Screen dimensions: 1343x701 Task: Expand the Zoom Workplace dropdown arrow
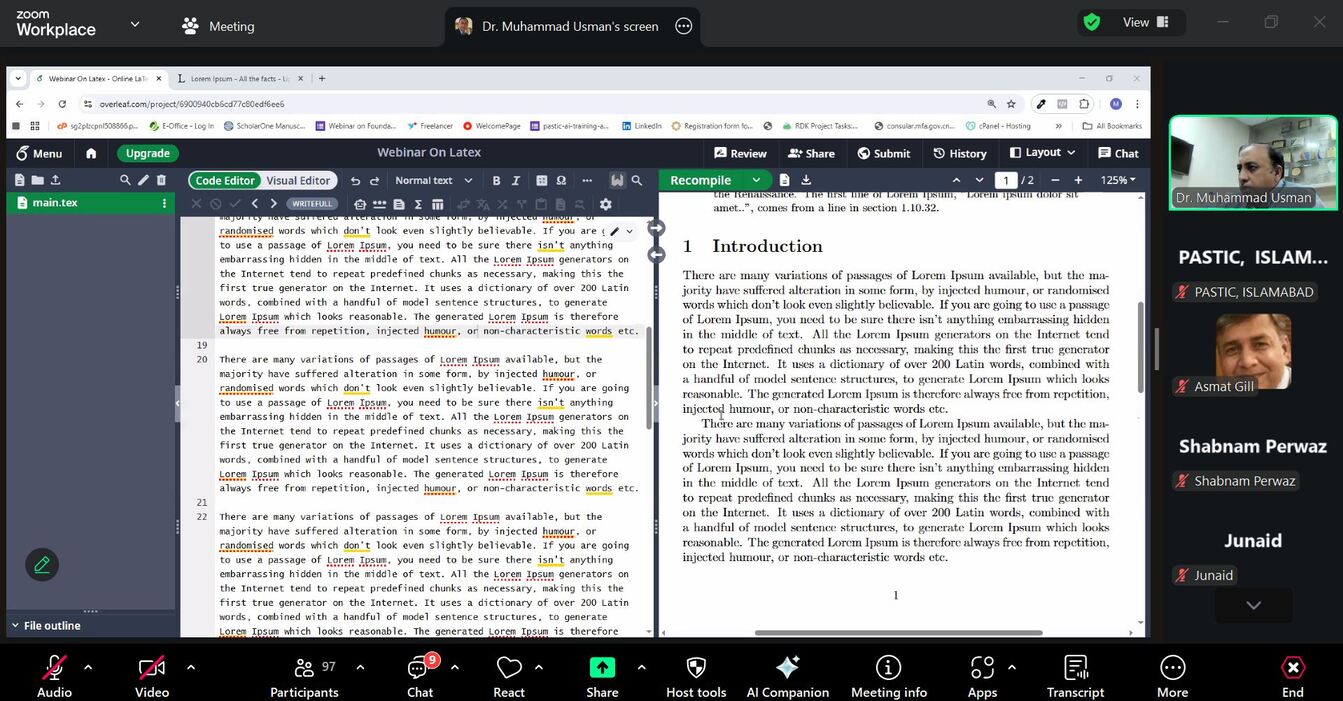point(135,24)
